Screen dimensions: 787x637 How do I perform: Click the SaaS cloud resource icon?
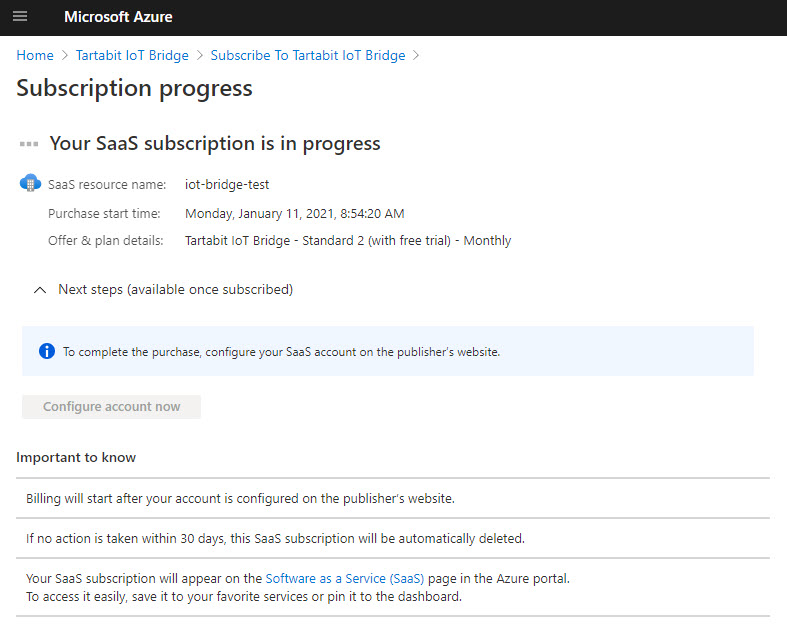coord(30,183)
